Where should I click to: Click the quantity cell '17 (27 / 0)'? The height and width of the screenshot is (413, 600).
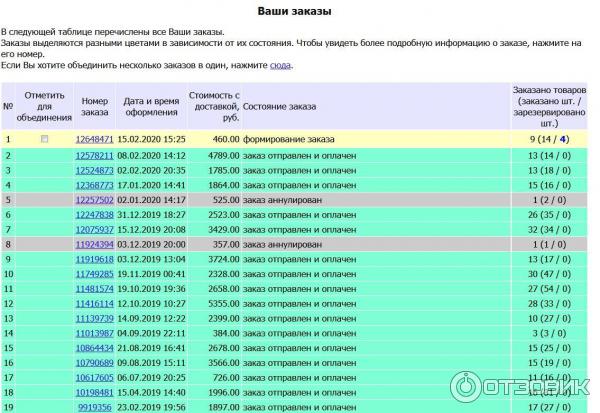tap(549, 408)
